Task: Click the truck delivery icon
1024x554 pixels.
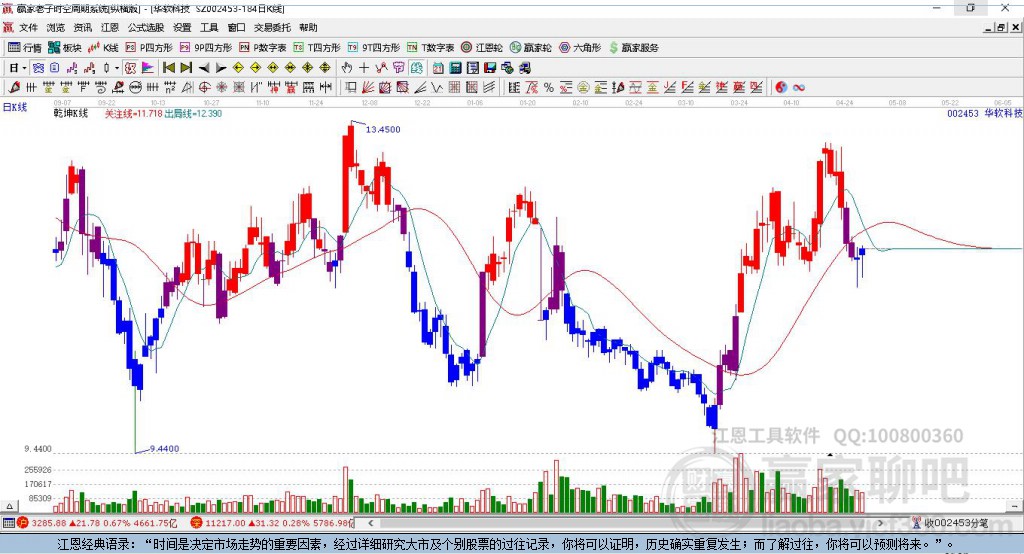Action: click(x=525, y=68)
